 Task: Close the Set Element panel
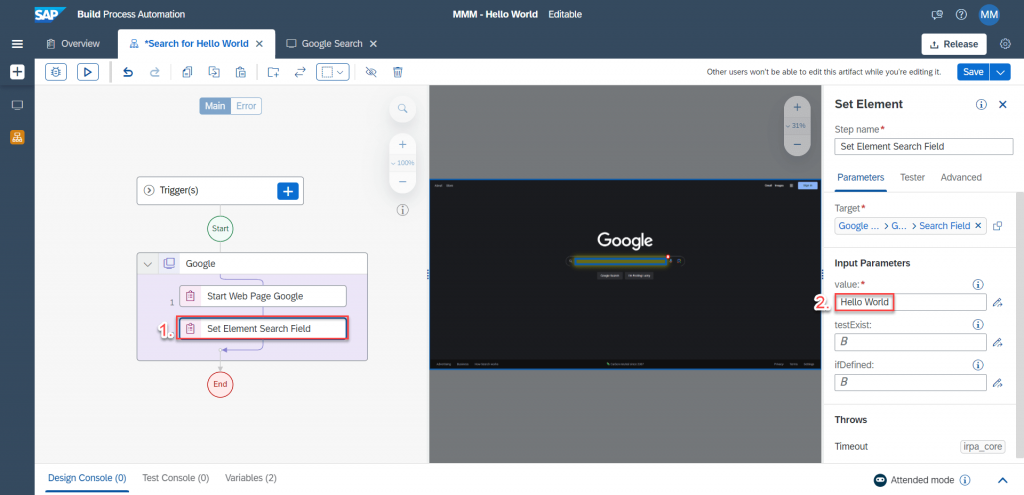[1003, 104]
